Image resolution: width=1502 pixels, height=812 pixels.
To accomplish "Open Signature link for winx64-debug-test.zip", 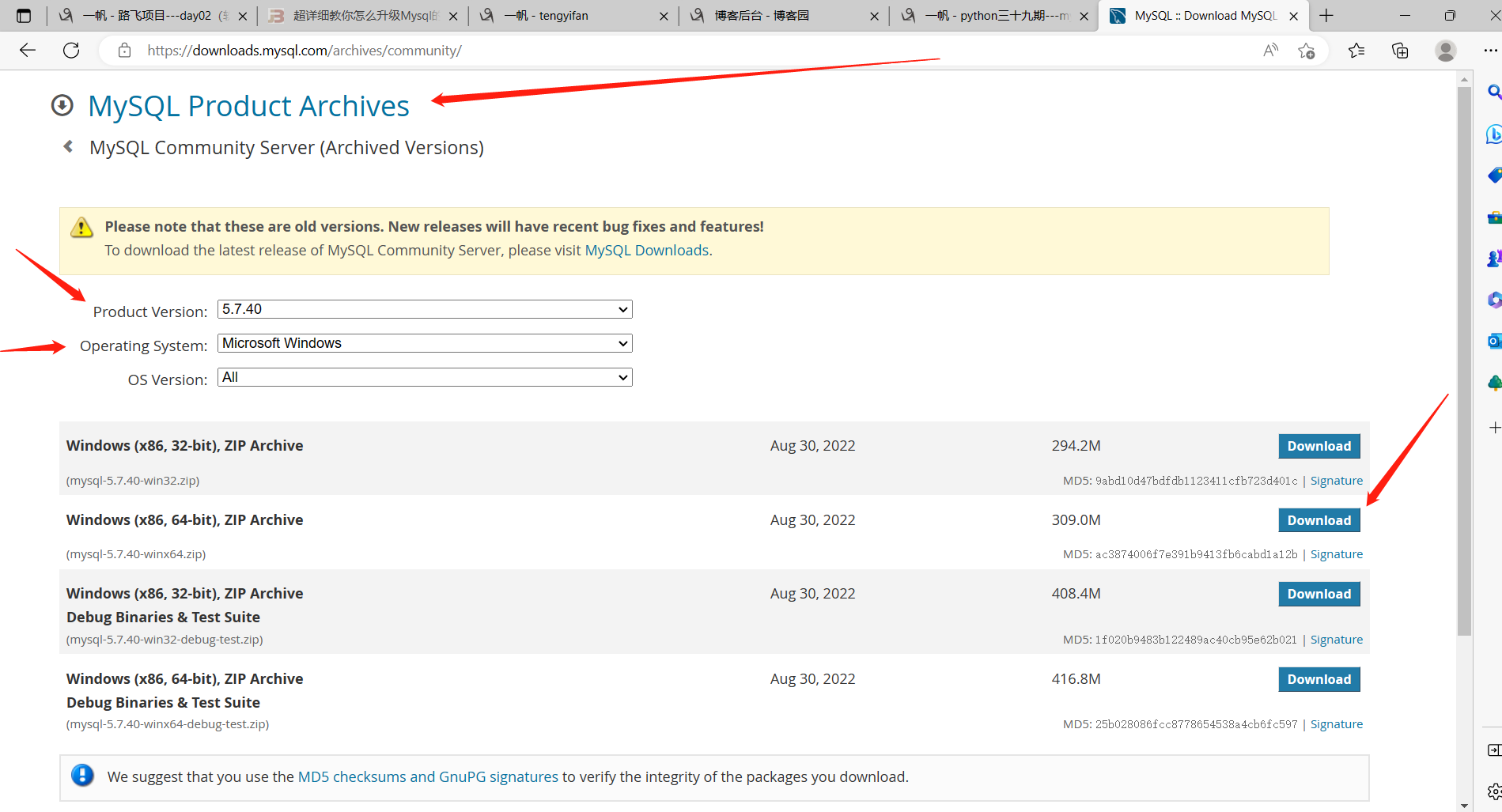I will pos(1337,724).
